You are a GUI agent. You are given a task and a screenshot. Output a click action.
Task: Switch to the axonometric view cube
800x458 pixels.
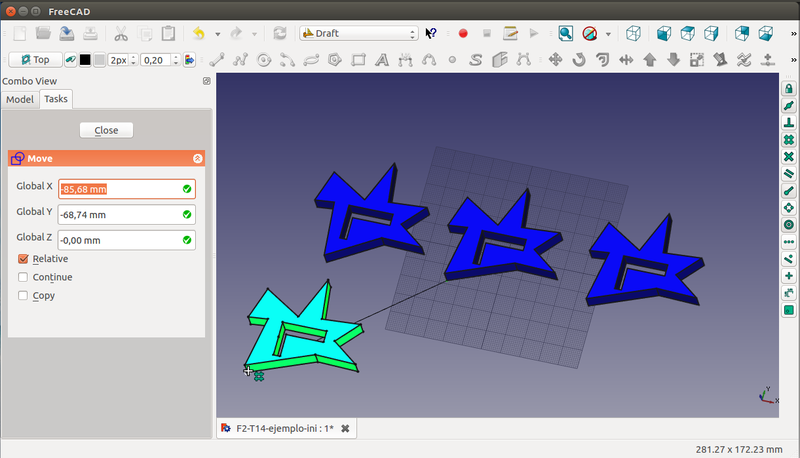632,33
